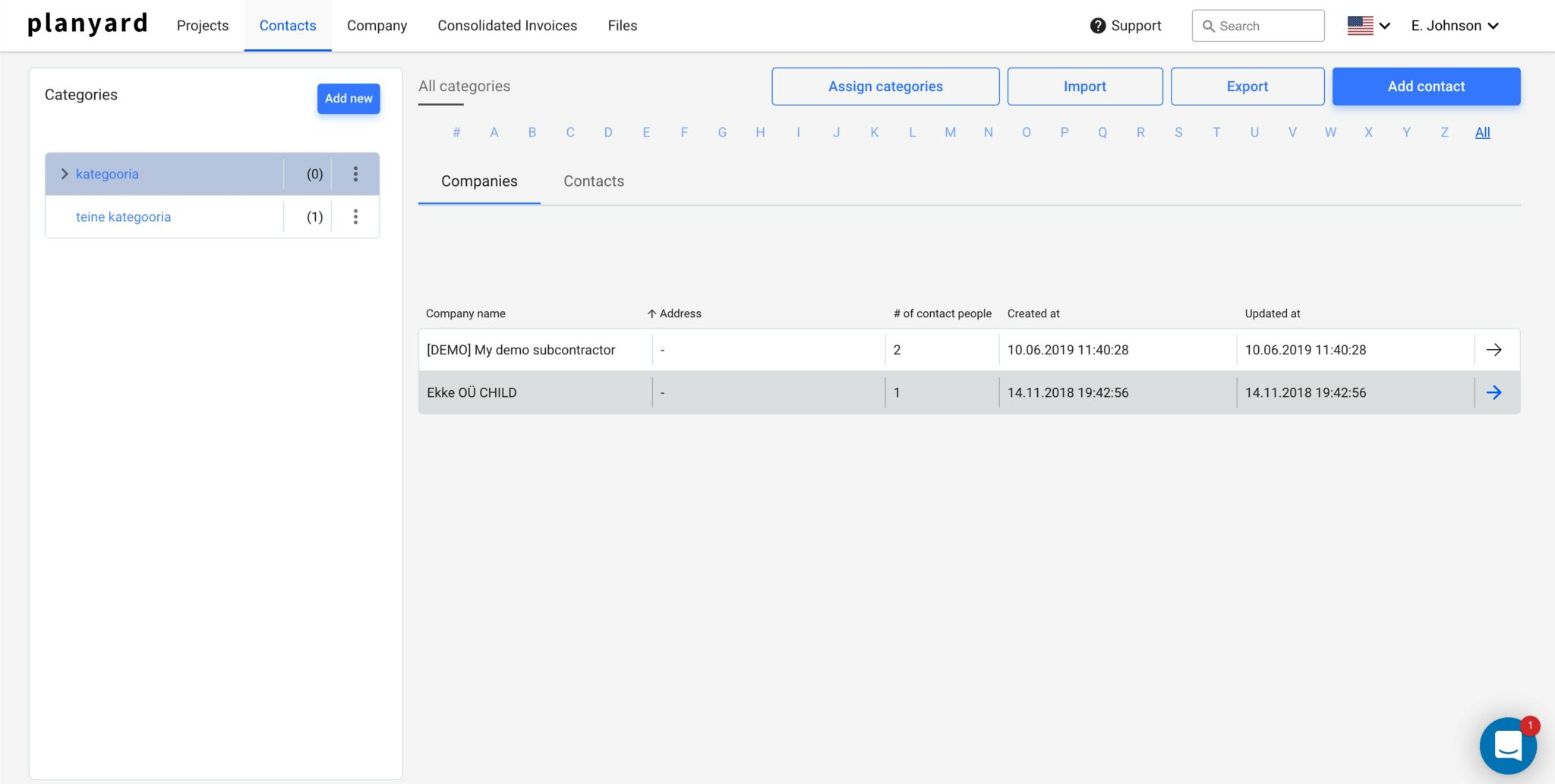Sort by Created at column header
The height and width of the screenshot is (784, 1555).
pos(1033,313)
